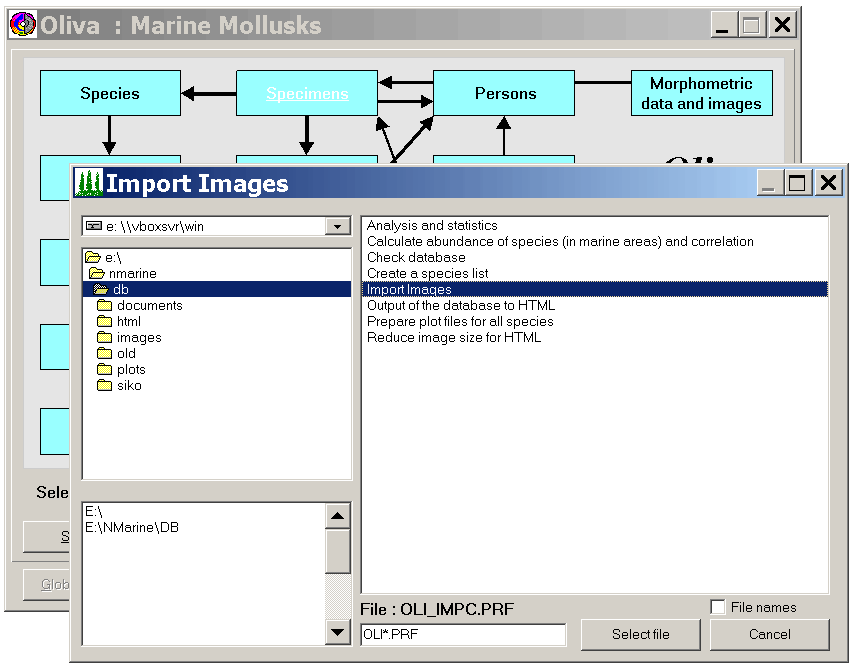Select 'Analysis and statistics' from list
The height and width of the screenshot is (669, 854).
pos(432,226)
